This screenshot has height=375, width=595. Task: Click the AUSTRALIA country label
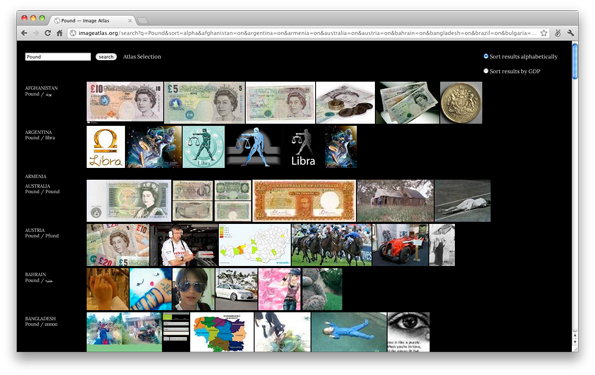[x=38, y=186]
